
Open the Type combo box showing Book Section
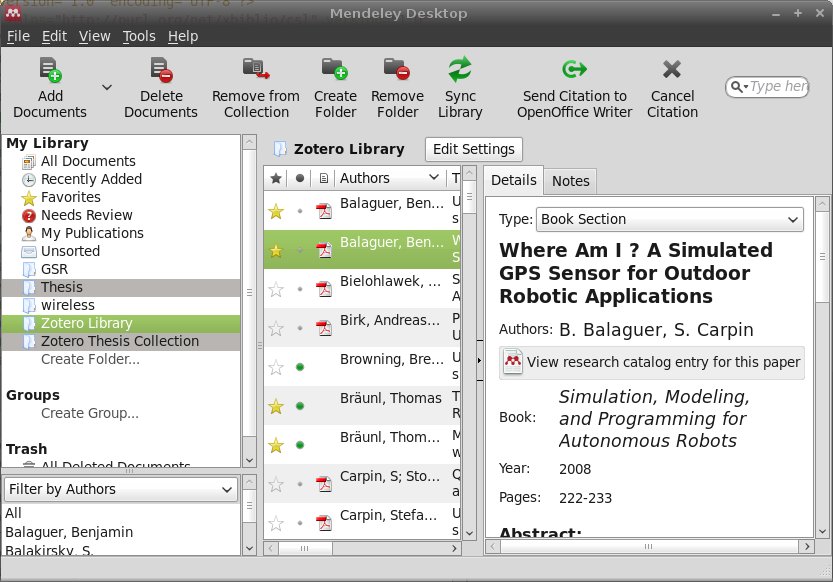669,219
